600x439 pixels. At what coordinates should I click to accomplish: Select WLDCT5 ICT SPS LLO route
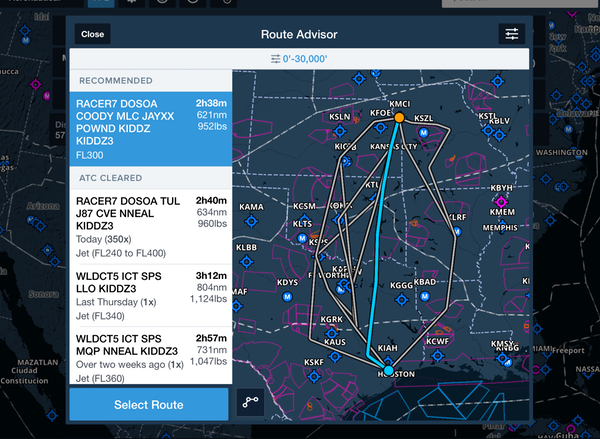[x=150, y=295]
